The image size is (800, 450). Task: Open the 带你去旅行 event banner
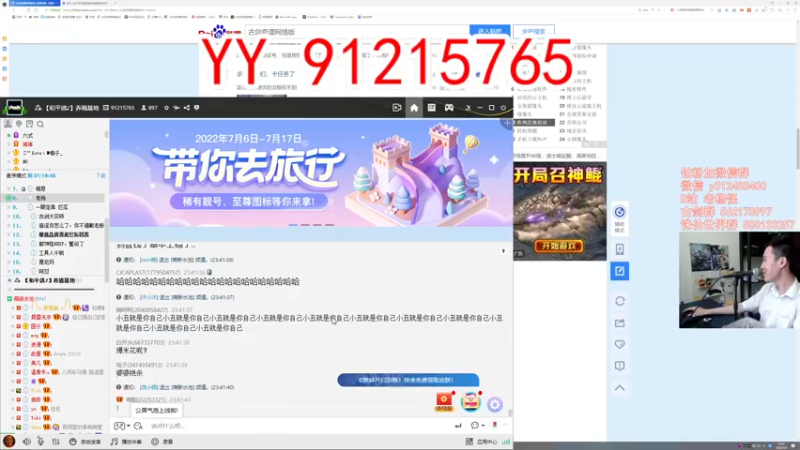pyautogui.click(x=311, y=173)
